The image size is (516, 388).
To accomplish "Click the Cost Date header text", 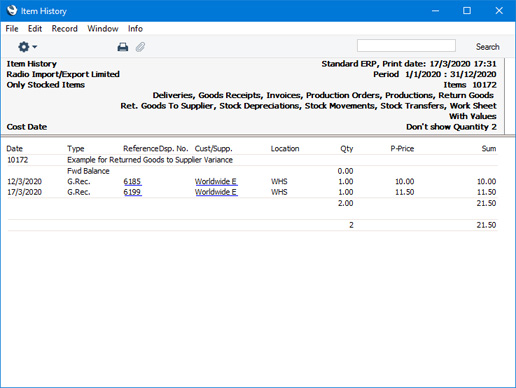I will pyautogui.click(x=27, y=127).
